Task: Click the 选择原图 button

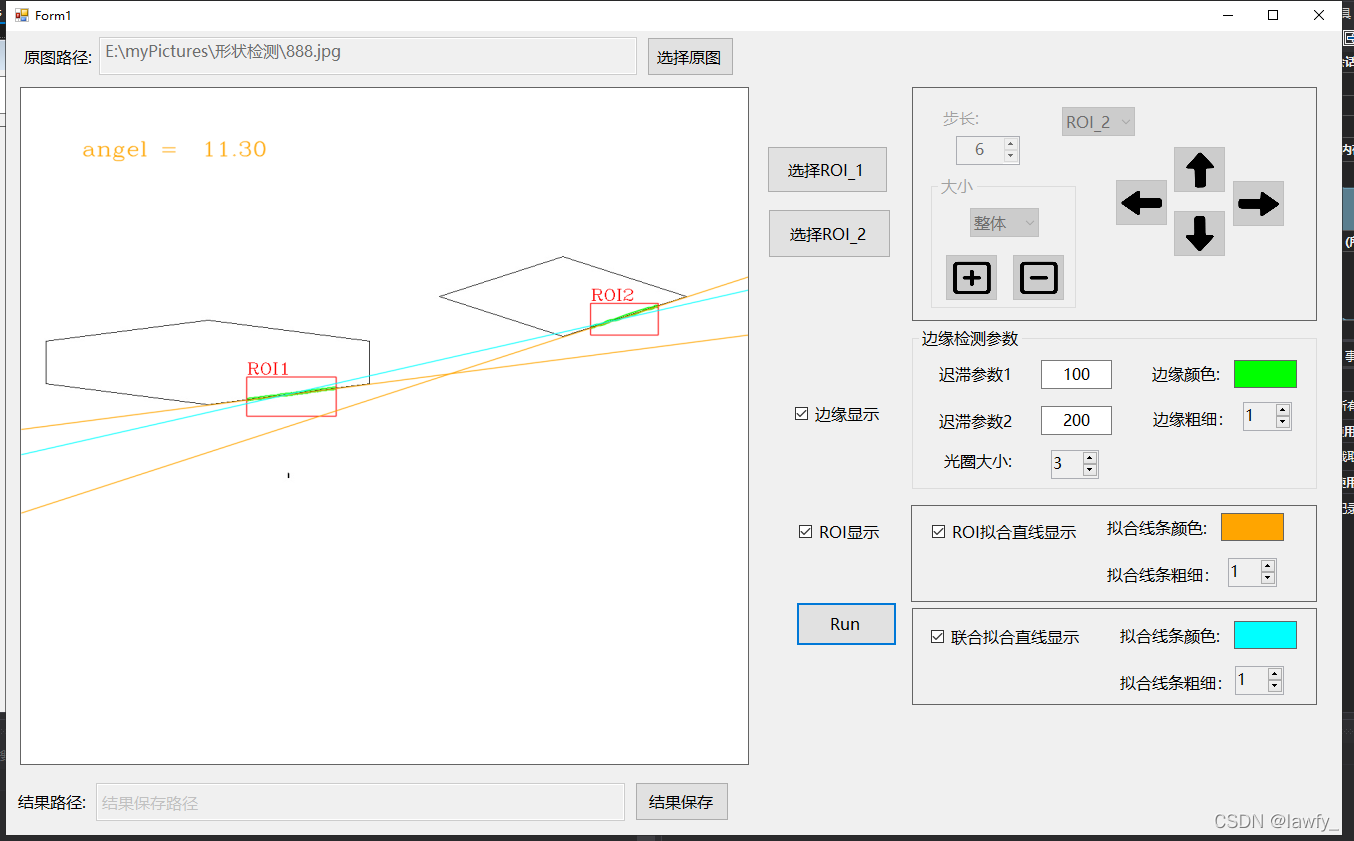Action: point(690,57)
